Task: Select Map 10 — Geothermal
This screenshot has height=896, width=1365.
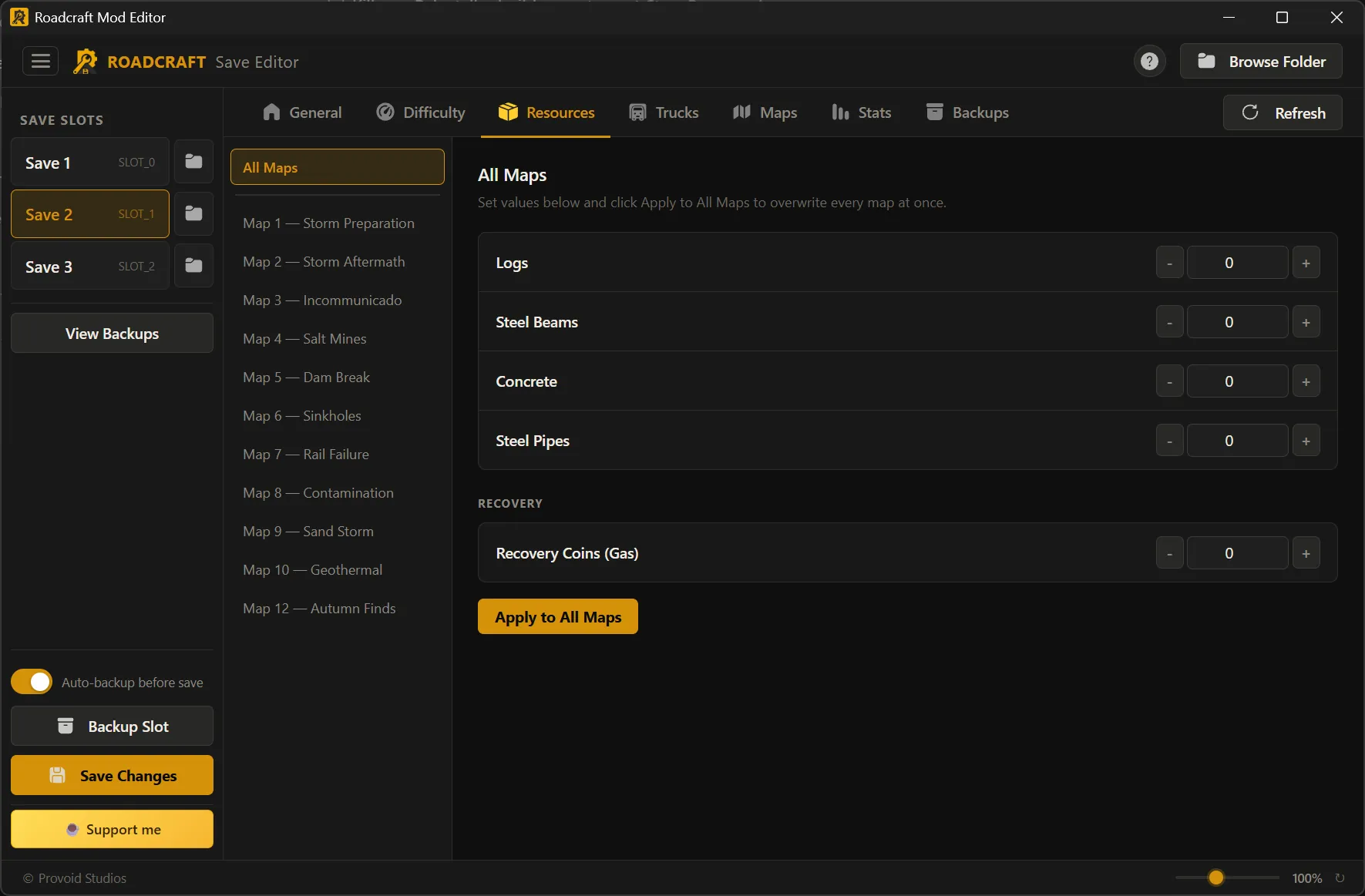Action: pyautogui.click(x=338, y=570)
